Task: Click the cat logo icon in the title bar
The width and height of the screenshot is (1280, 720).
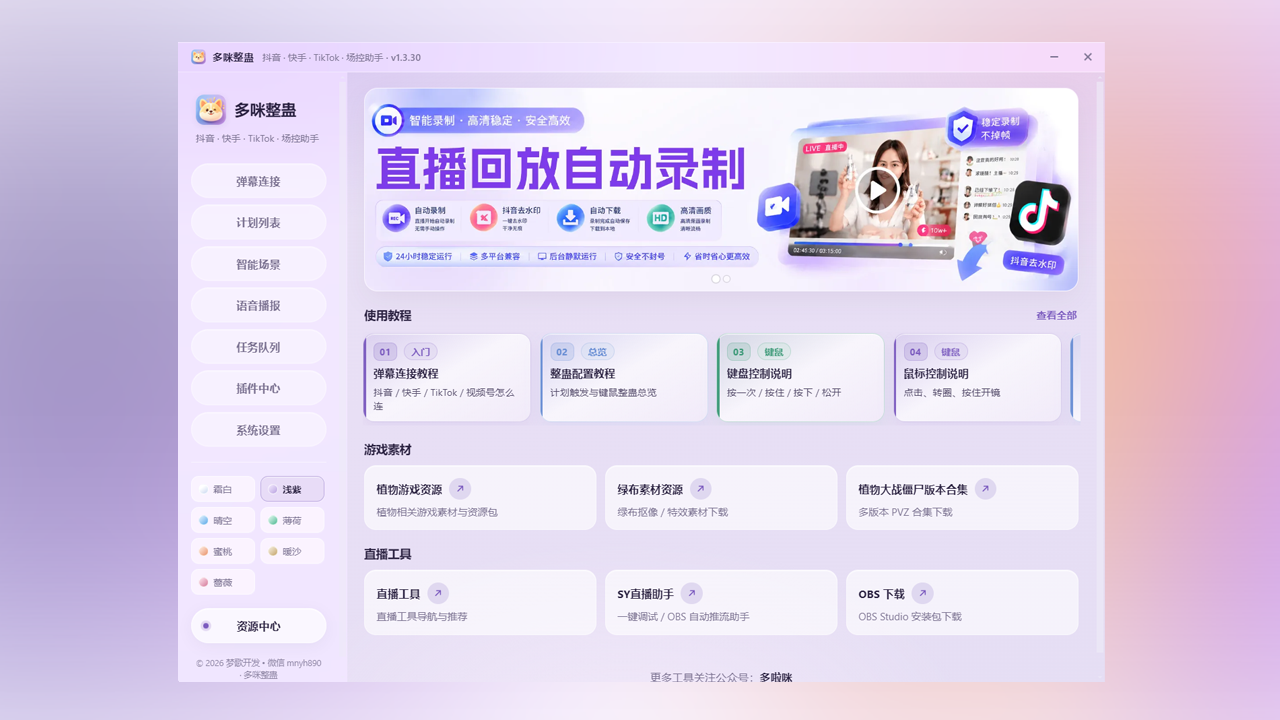Action: 198,57
